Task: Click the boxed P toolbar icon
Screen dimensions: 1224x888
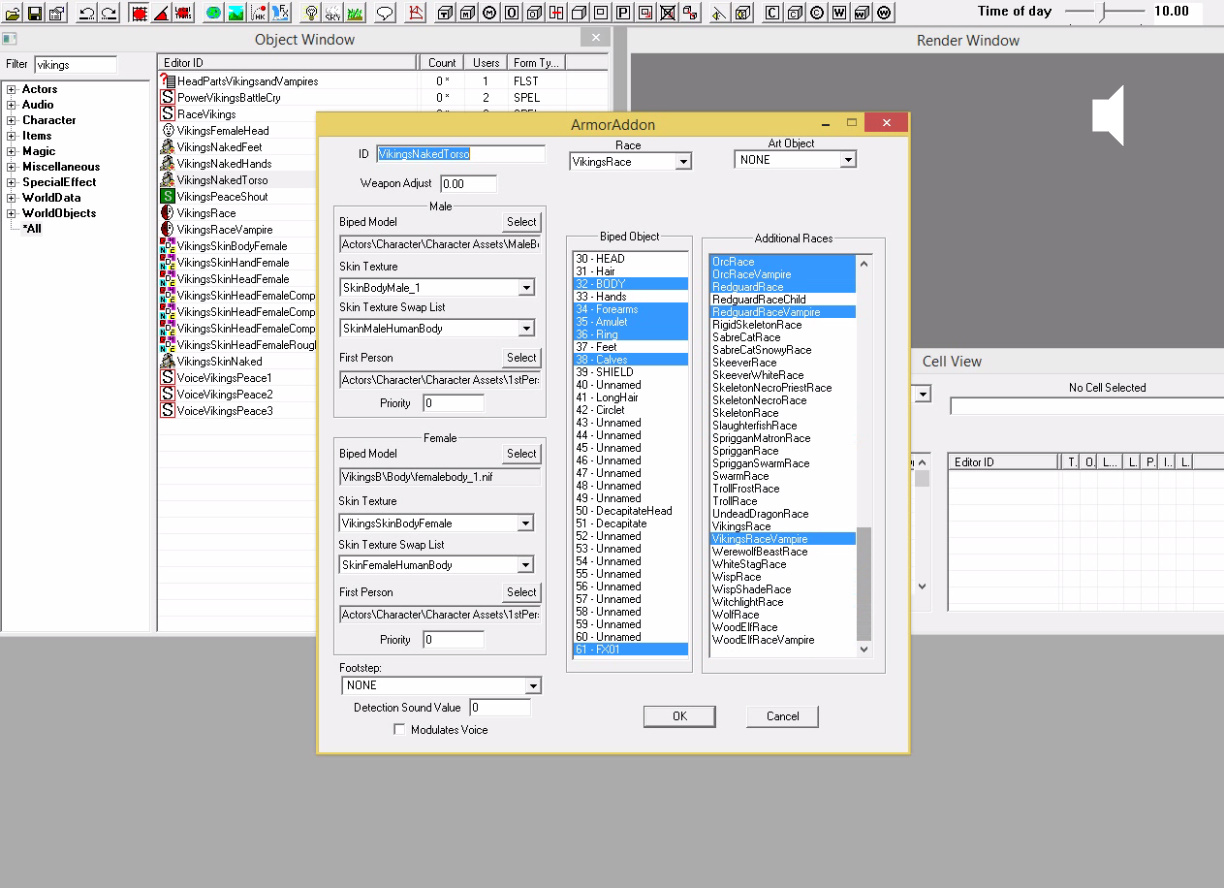Action: pyautogui.click(x=623, y=13)
